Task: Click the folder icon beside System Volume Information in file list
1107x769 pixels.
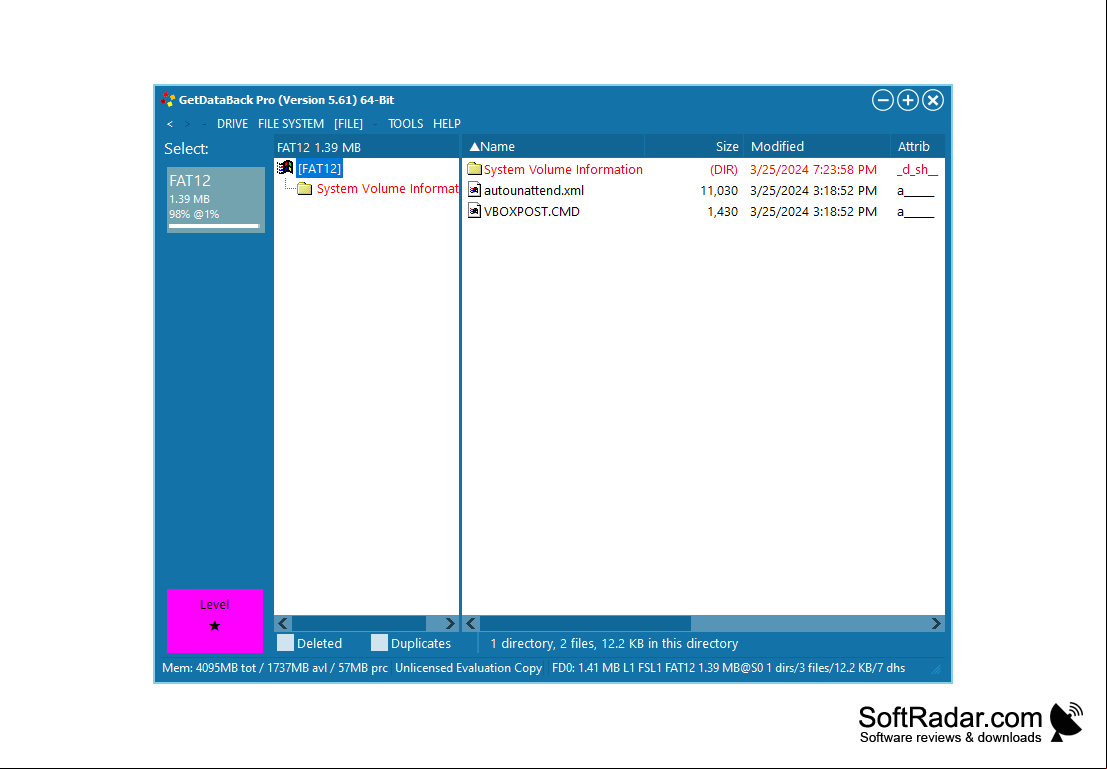Action: tap(474, 169)
